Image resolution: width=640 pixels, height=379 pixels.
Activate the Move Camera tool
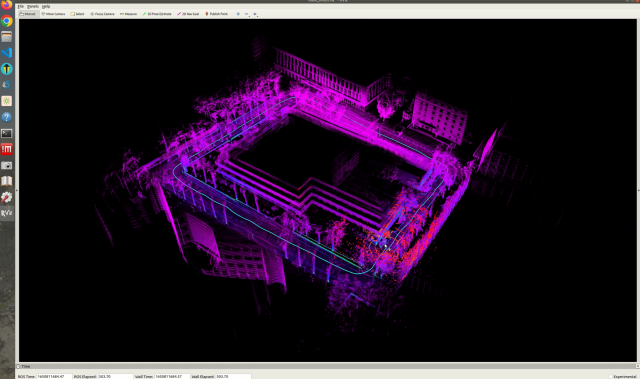[53, 14]
